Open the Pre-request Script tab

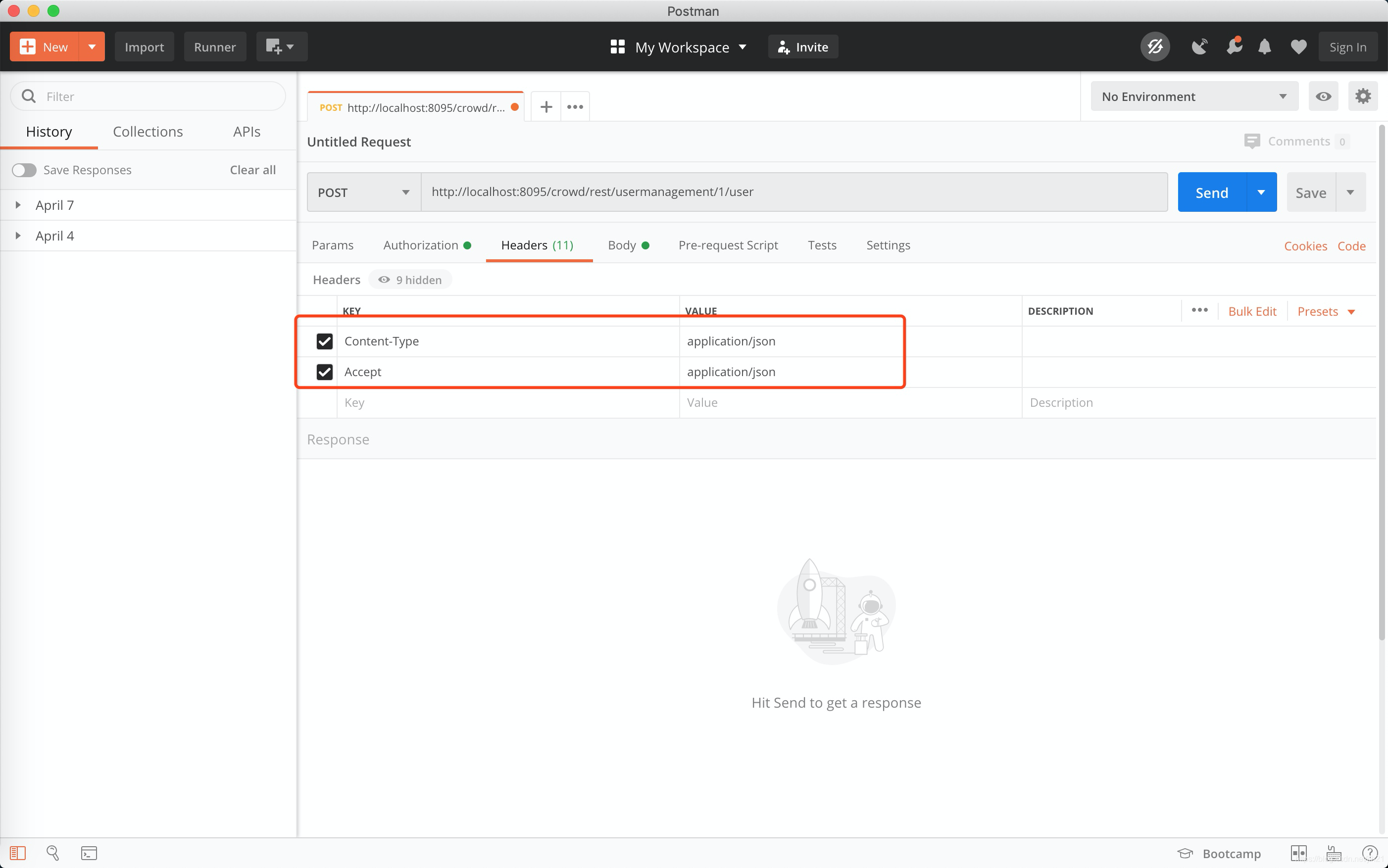pos(728,245)
